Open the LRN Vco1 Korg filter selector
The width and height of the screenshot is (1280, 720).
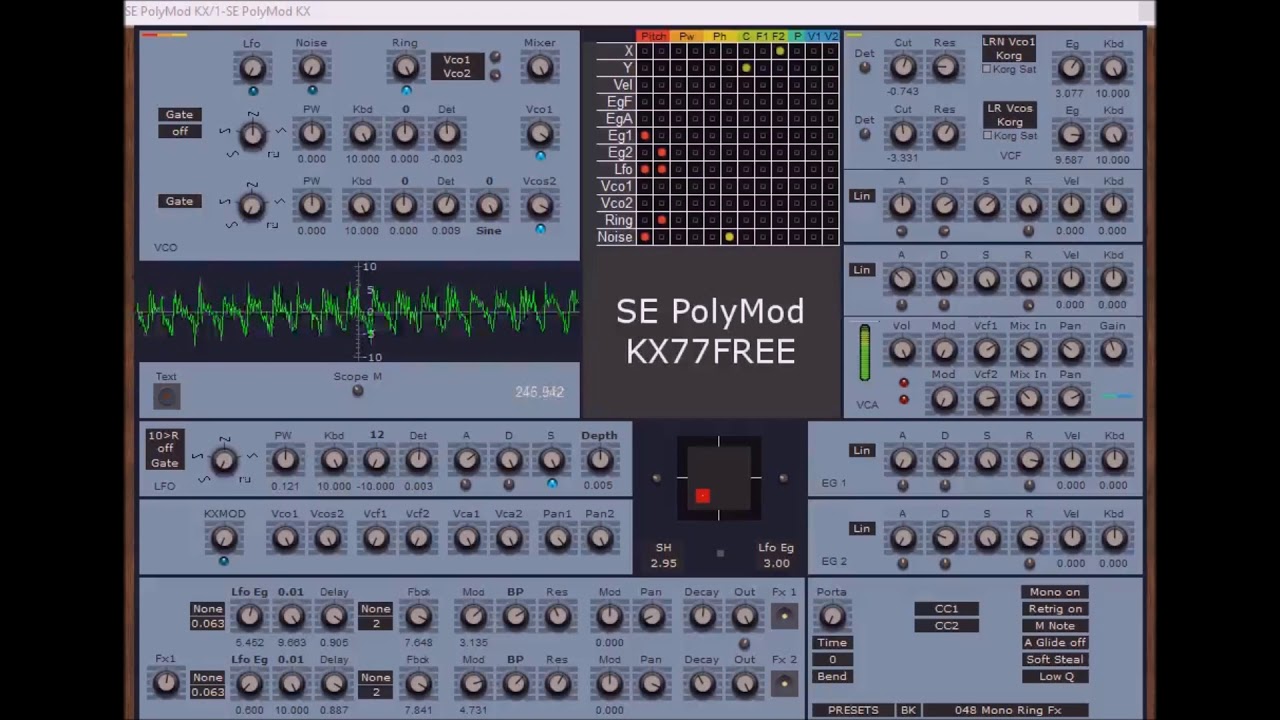click(x=1009, y=49)
